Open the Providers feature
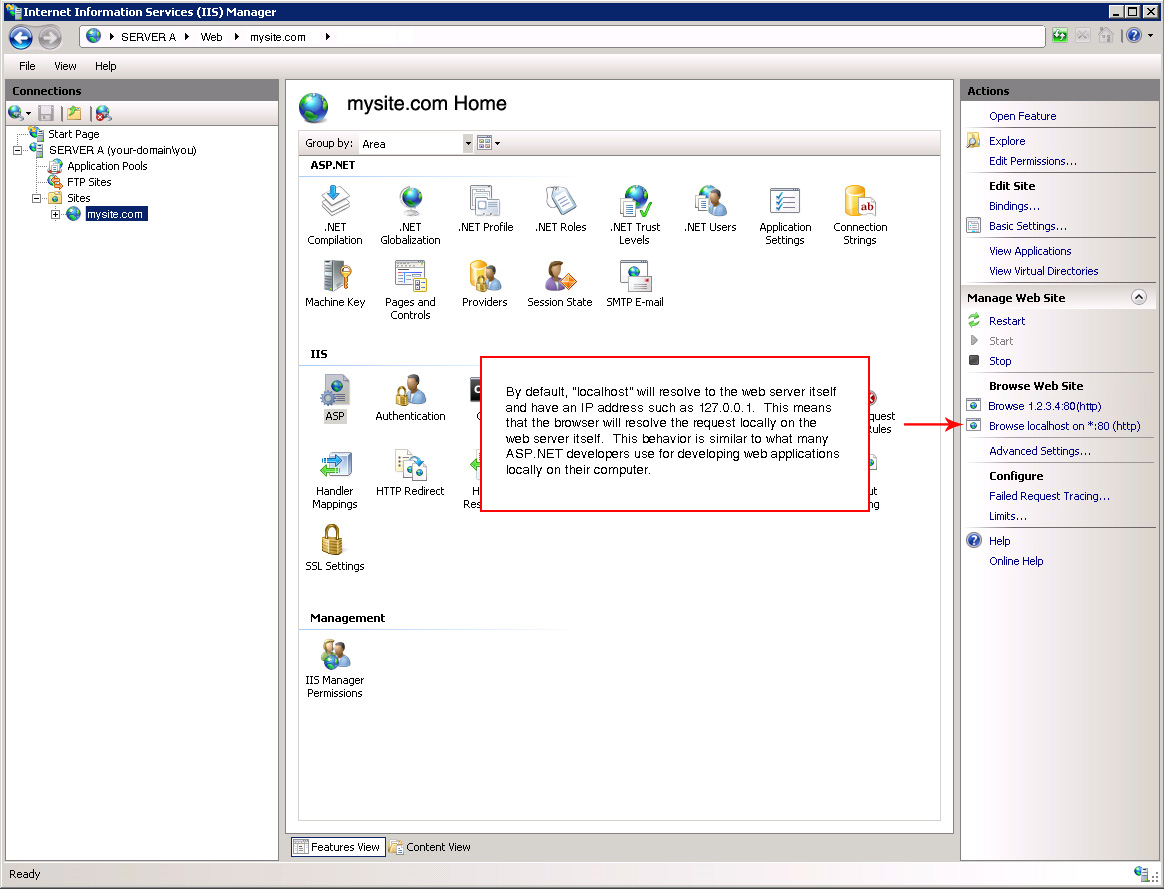Image resolution: width=1164 pixels, height=889 pixels. (485, 283)
